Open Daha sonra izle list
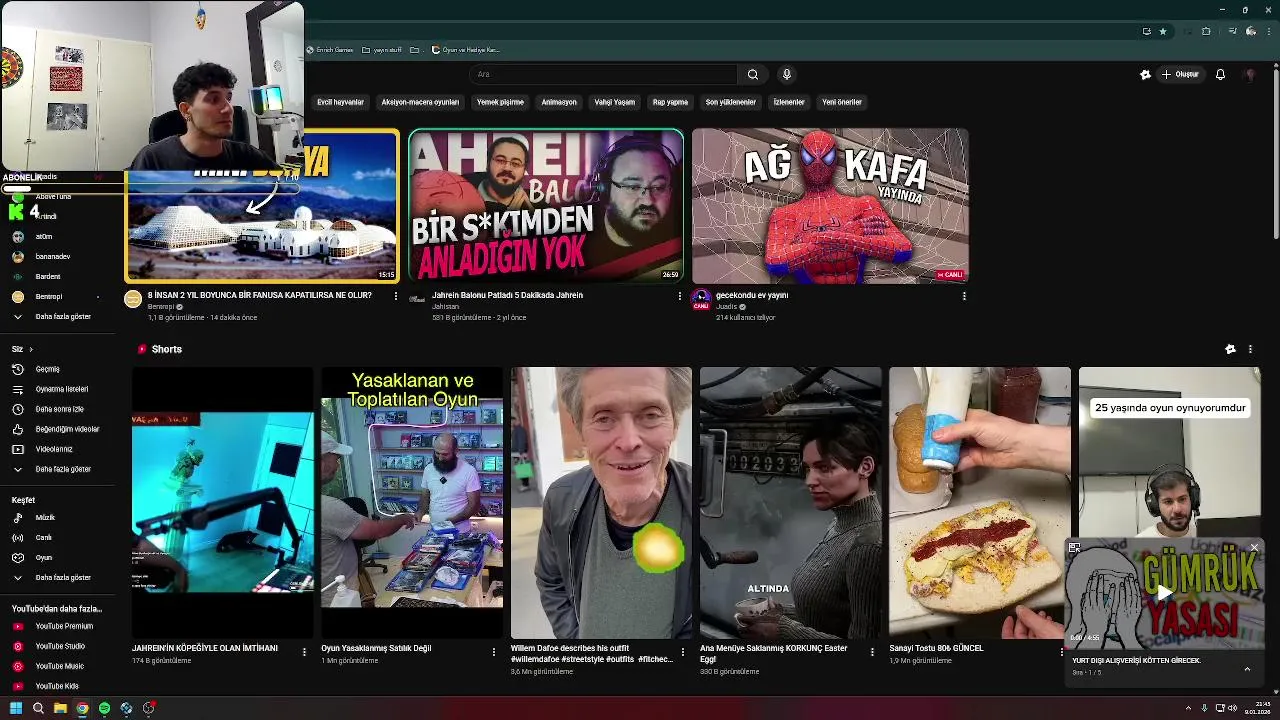The image size is (1280, 720). (x=60, y=409)
